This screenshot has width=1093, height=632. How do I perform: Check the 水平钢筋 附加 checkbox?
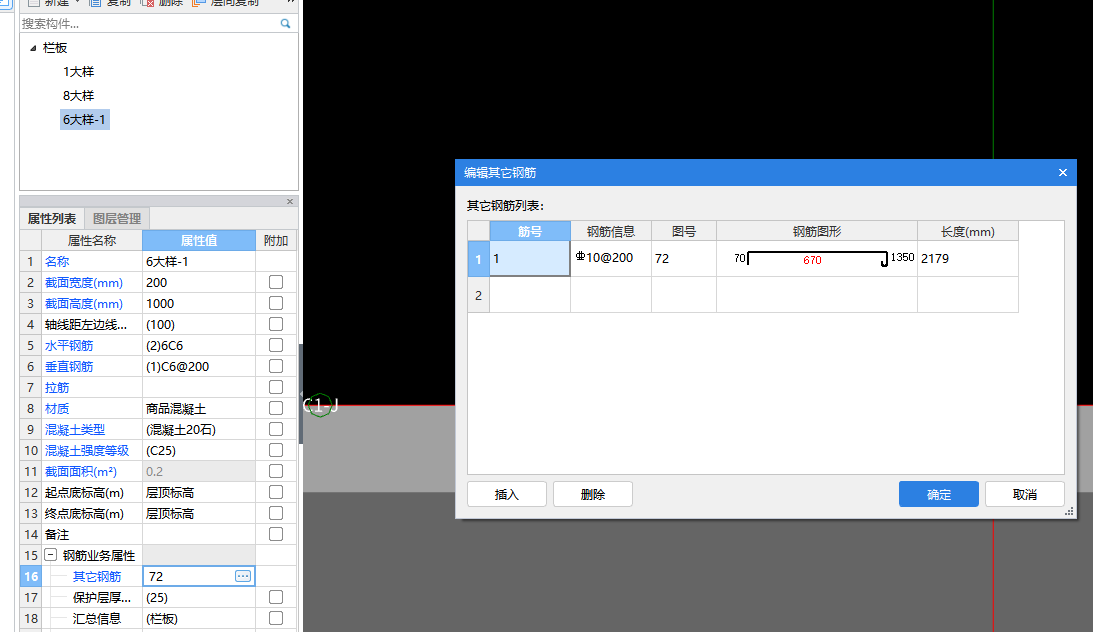point(276,345)
